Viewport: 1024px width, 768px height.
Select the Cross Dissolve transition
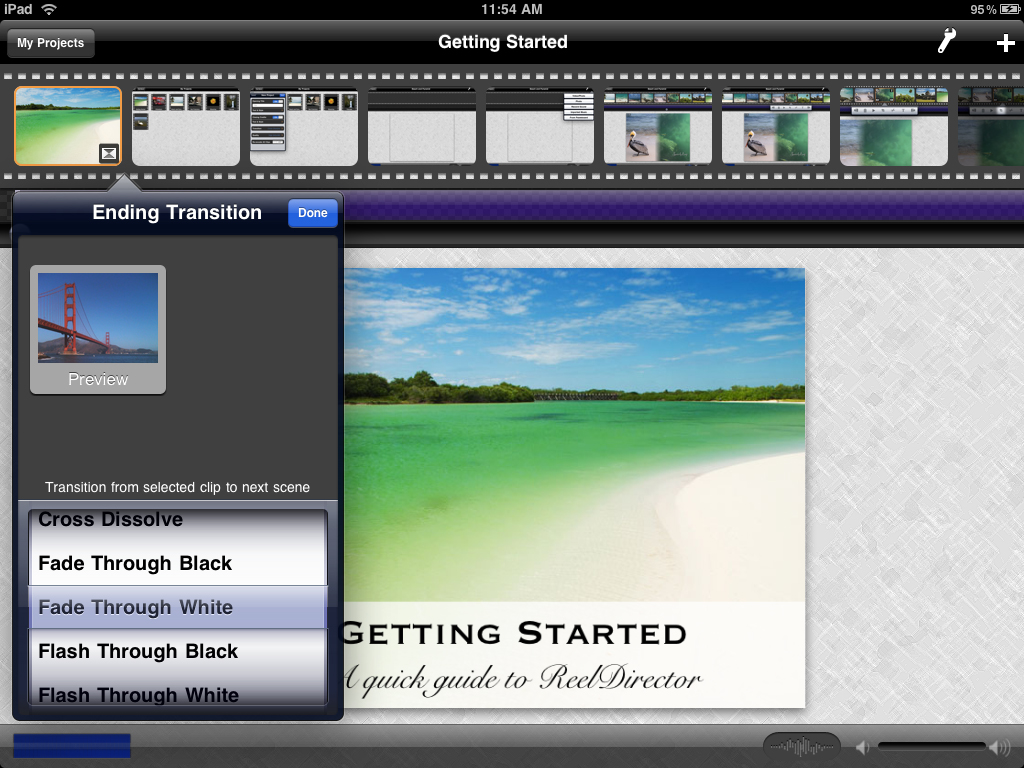(x=177, y=519)
